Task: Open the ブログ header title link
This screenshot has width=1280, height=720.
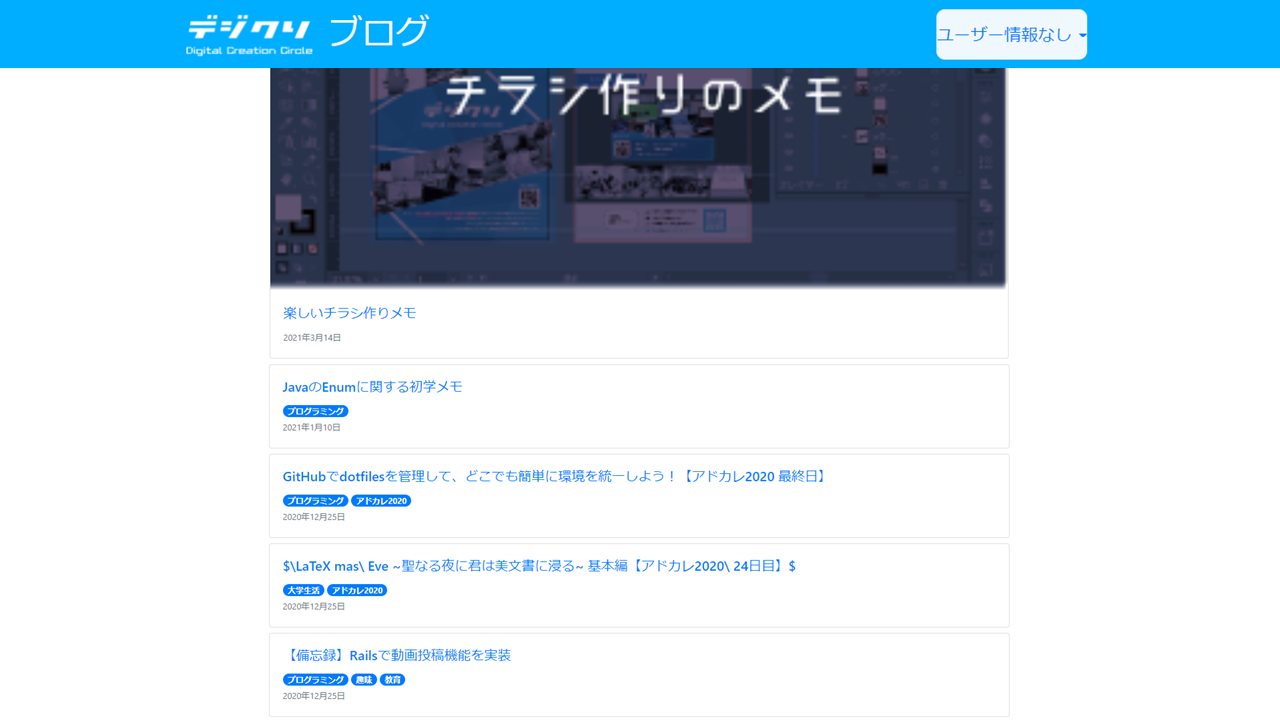Action: (379, 32)
